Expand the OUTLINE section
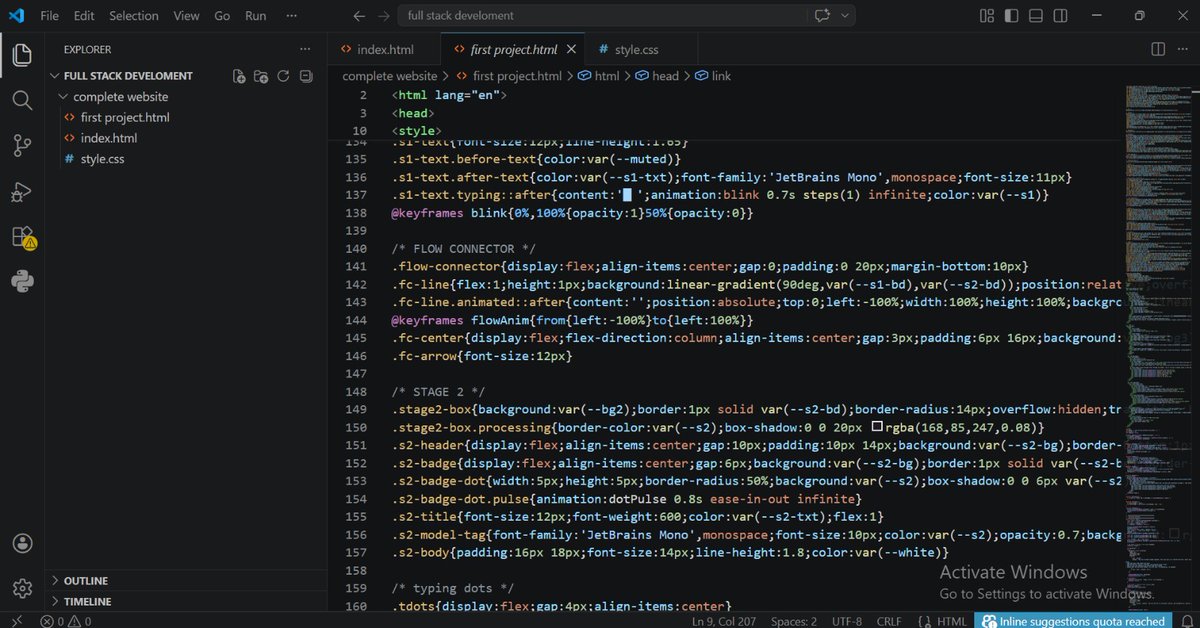The height and width of the screenshot is (628, 1200). pos(86,581)
